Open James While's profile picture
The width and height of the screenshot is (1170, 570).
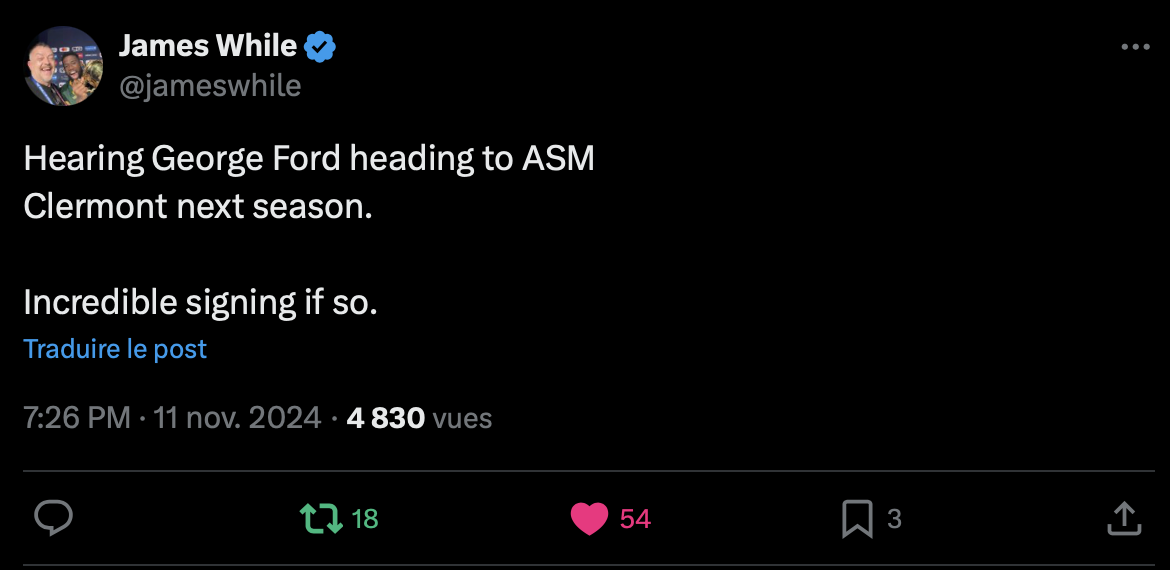tap(63, 66)
